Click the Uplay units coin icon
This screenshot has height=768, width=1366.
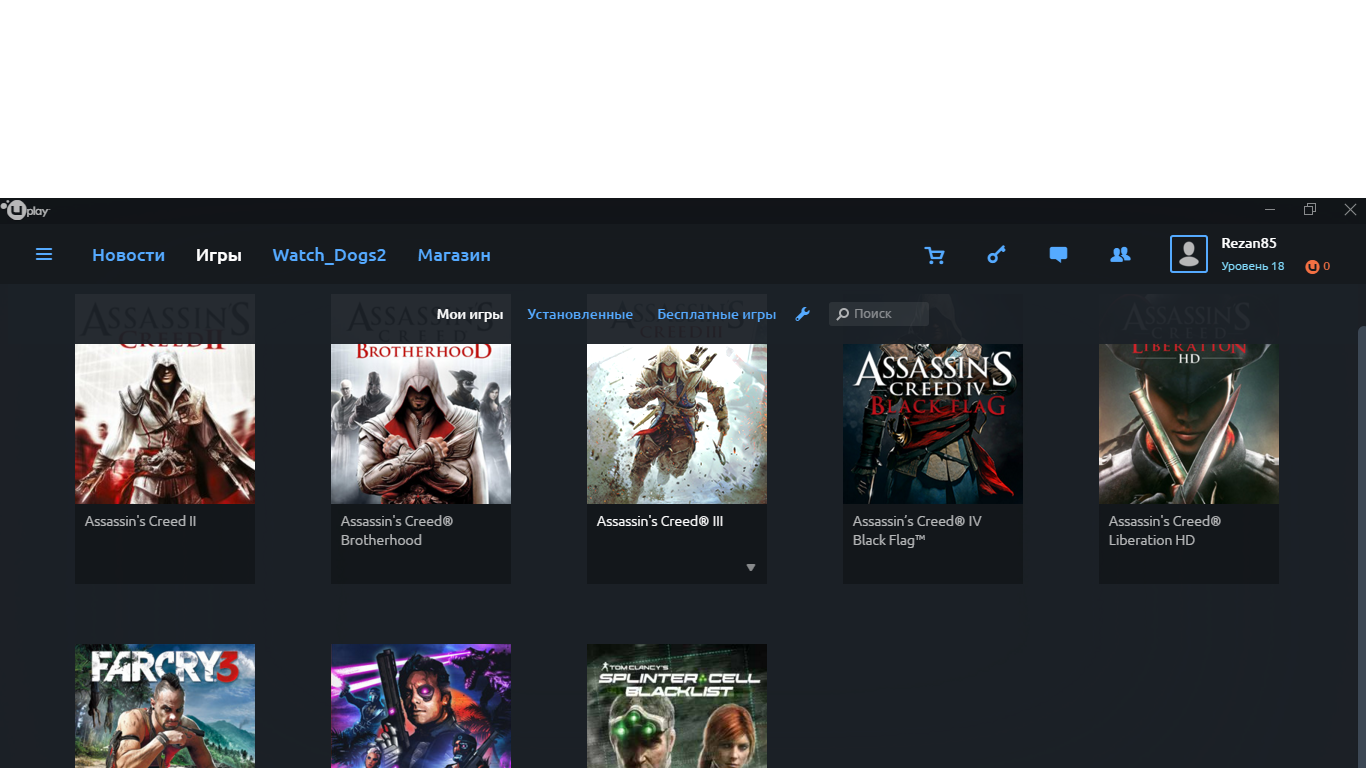1312,267
